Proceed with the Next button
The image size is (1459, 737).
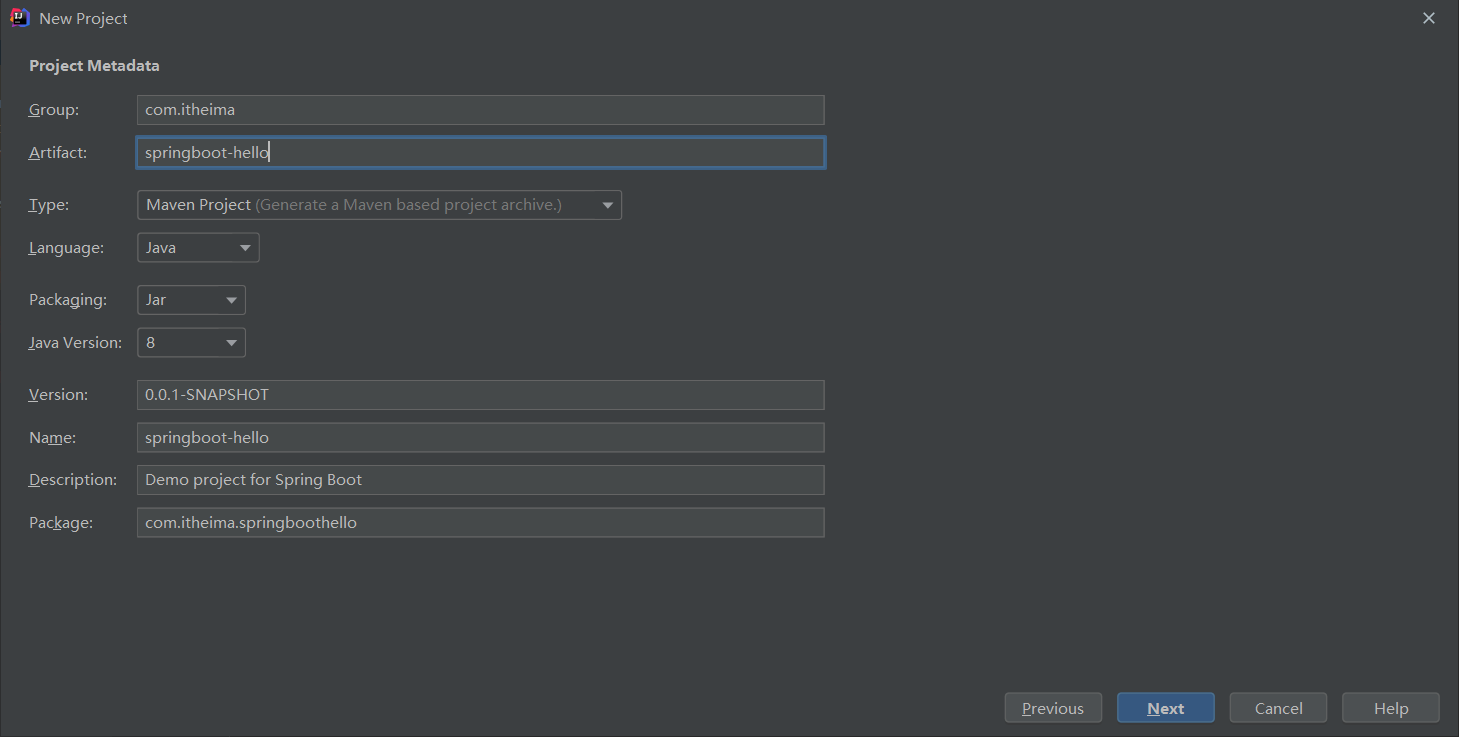point(1166,708)
